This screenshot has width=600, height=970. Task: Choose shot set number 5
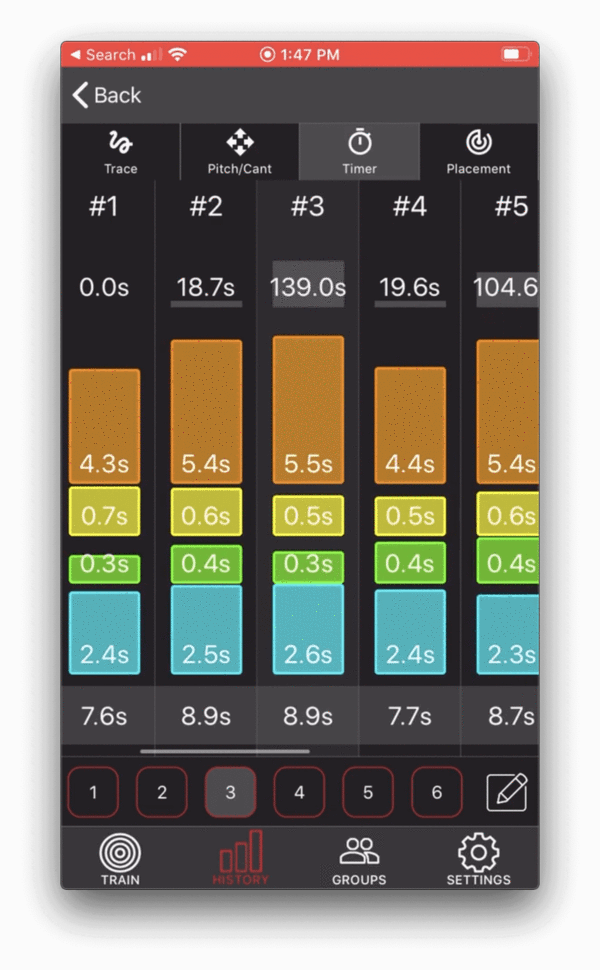[367, 791]
